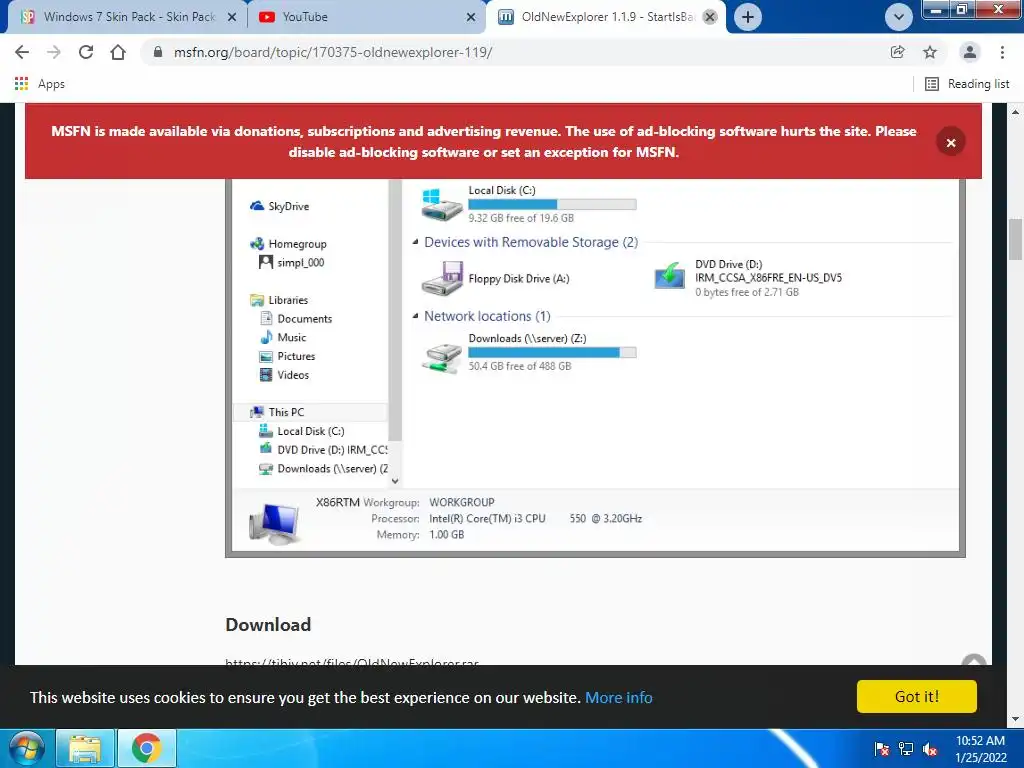Click the Chrome taskbar icon
Viewport: 1024px width, 768px height.
pos(146,748)
